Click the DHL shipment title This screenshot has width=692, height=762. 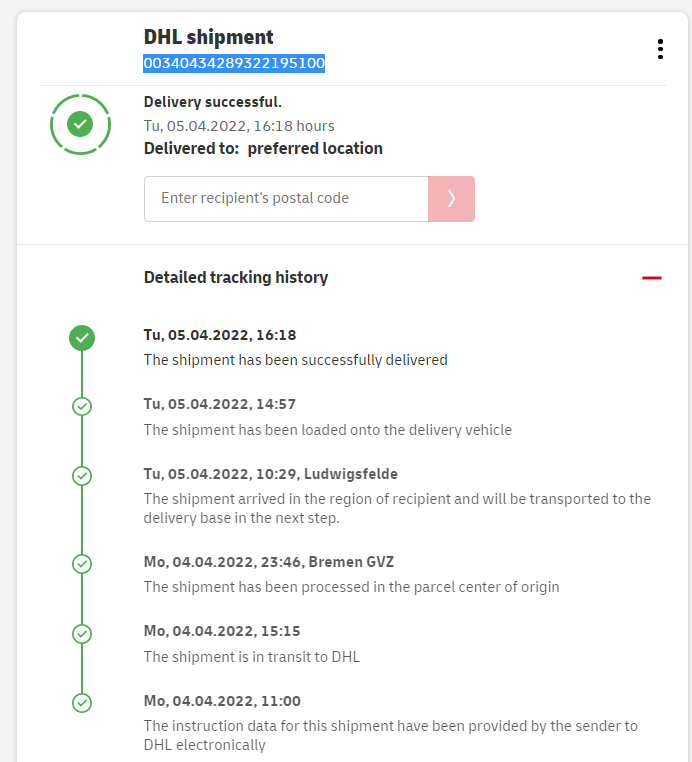click(x=208, y=37)
